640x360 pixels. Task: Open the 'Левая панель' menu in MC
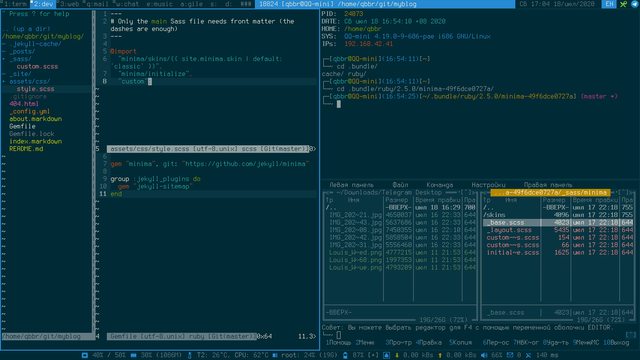pyautogui.click(x=351, y=185)
